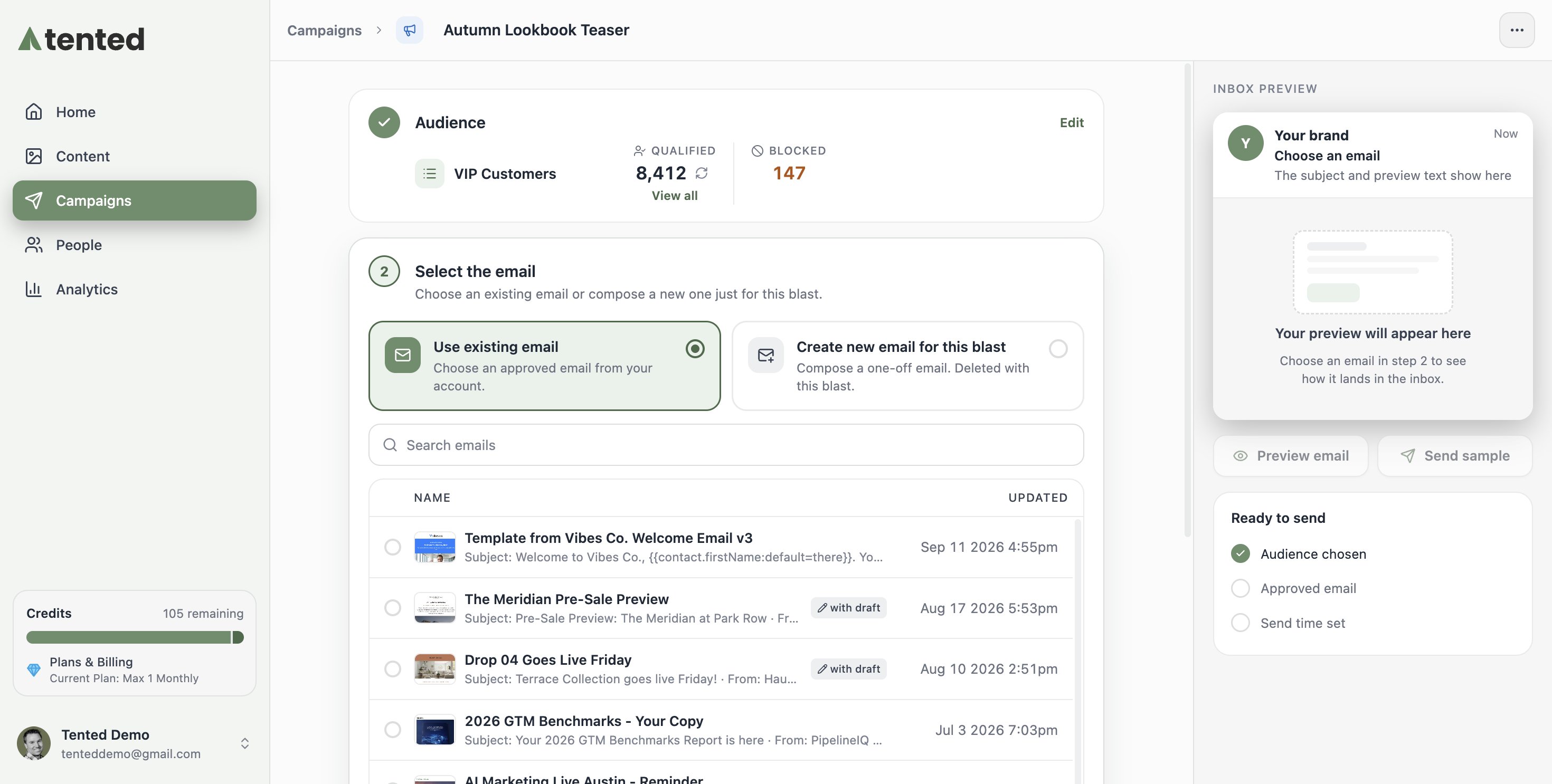Click the Y brand avatar
Screen dimensions: 1552x784
1245,142
